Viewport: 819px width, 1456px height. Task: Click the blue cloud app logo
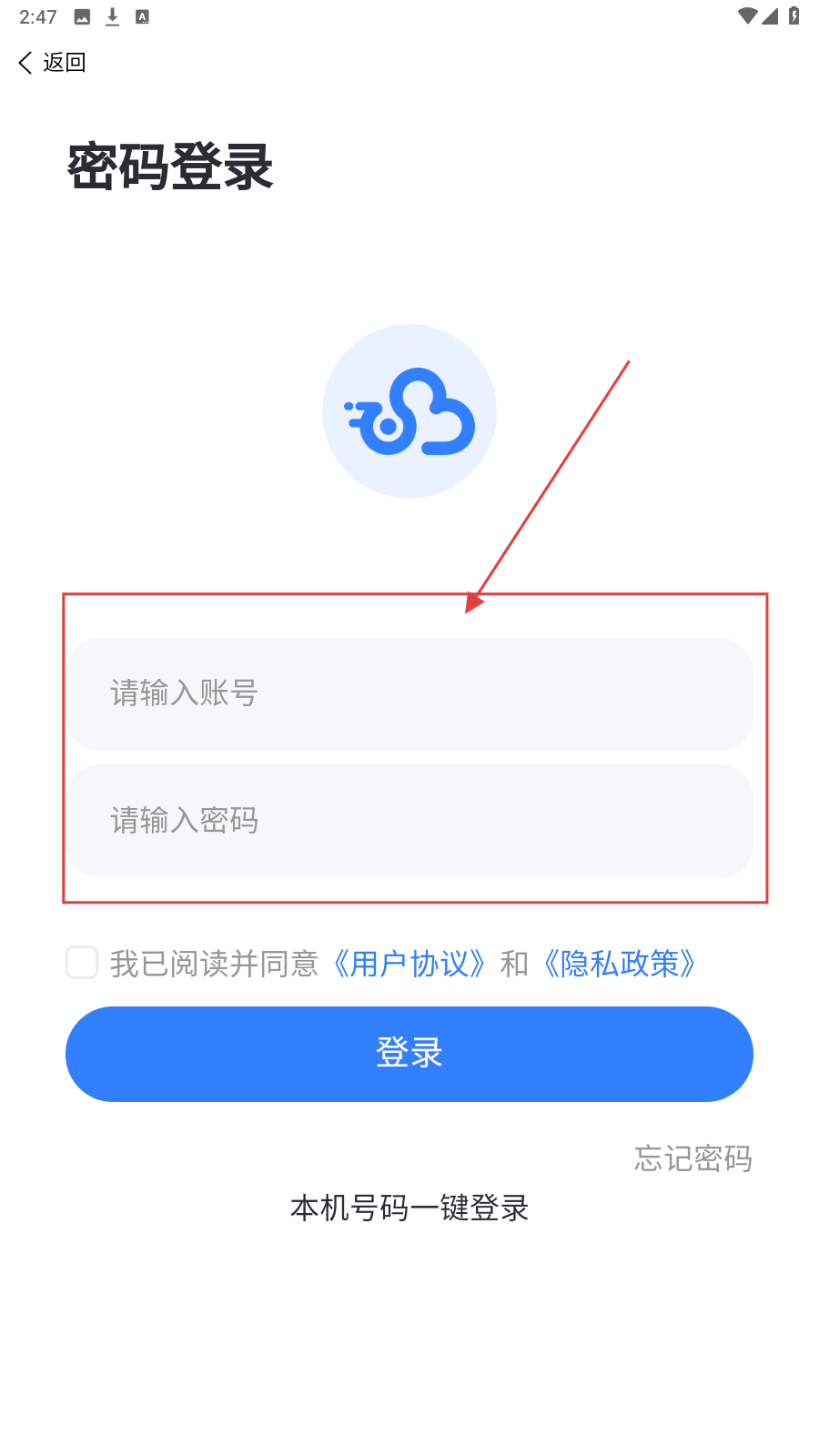tap(409, 411)
